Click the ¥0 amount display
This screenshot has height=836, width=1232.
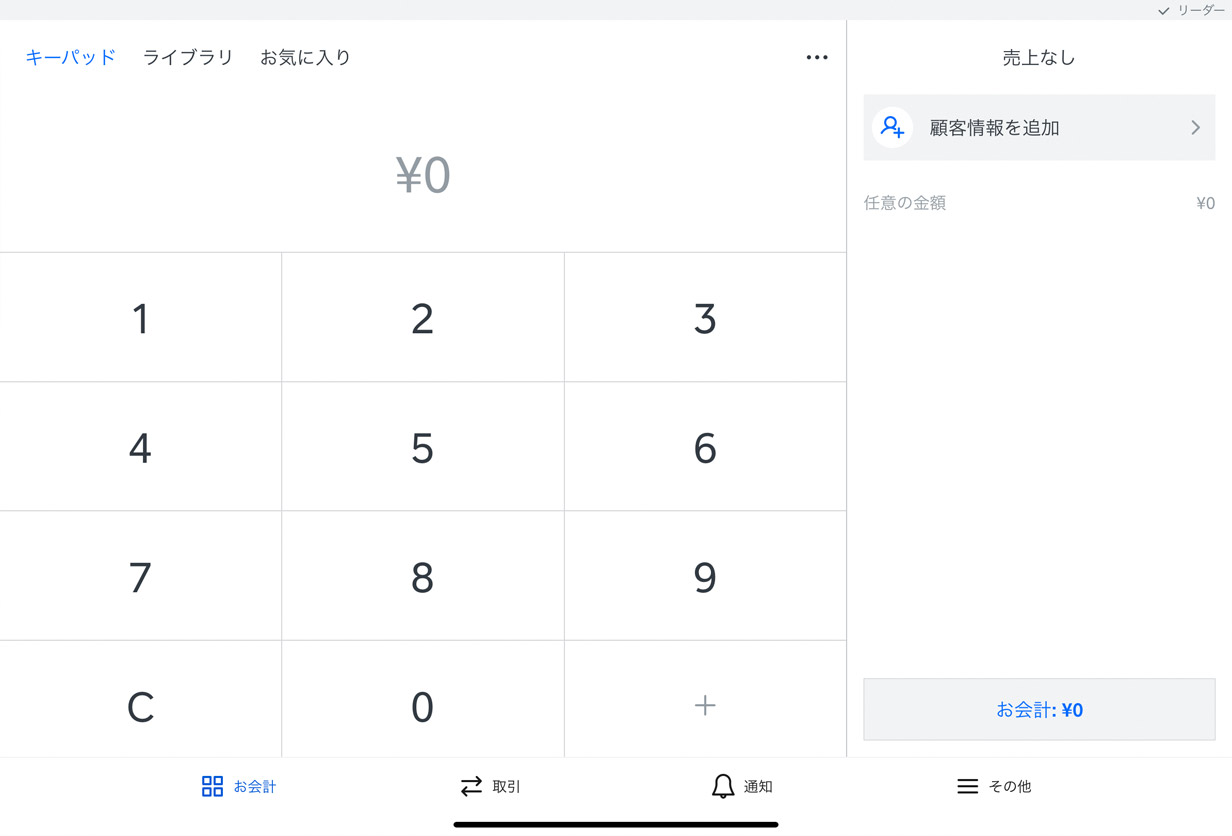pyautogui.click(x=422, y=175)
